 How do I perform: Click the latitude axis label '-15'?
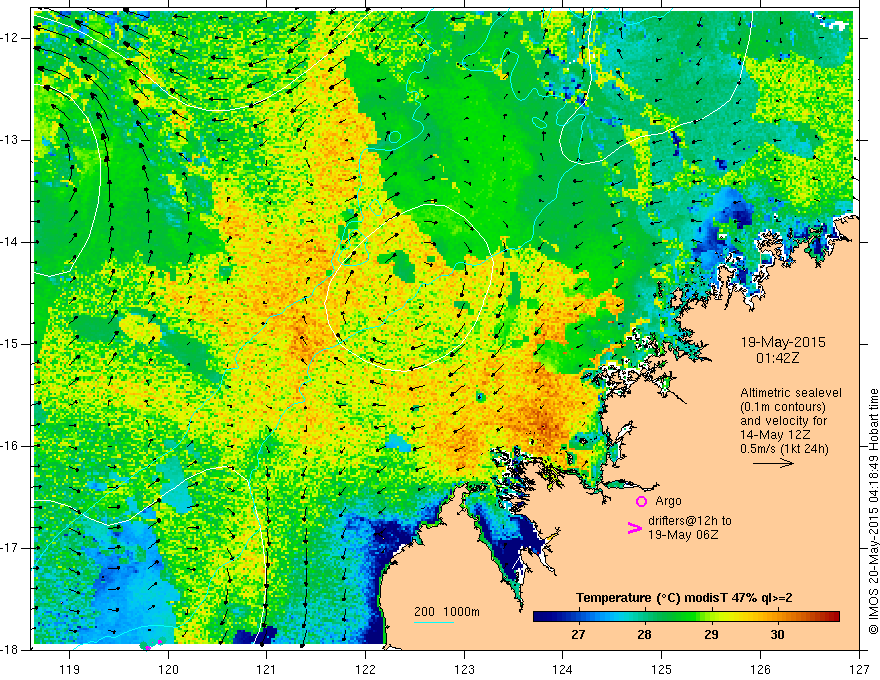click(x=10, y=343)
